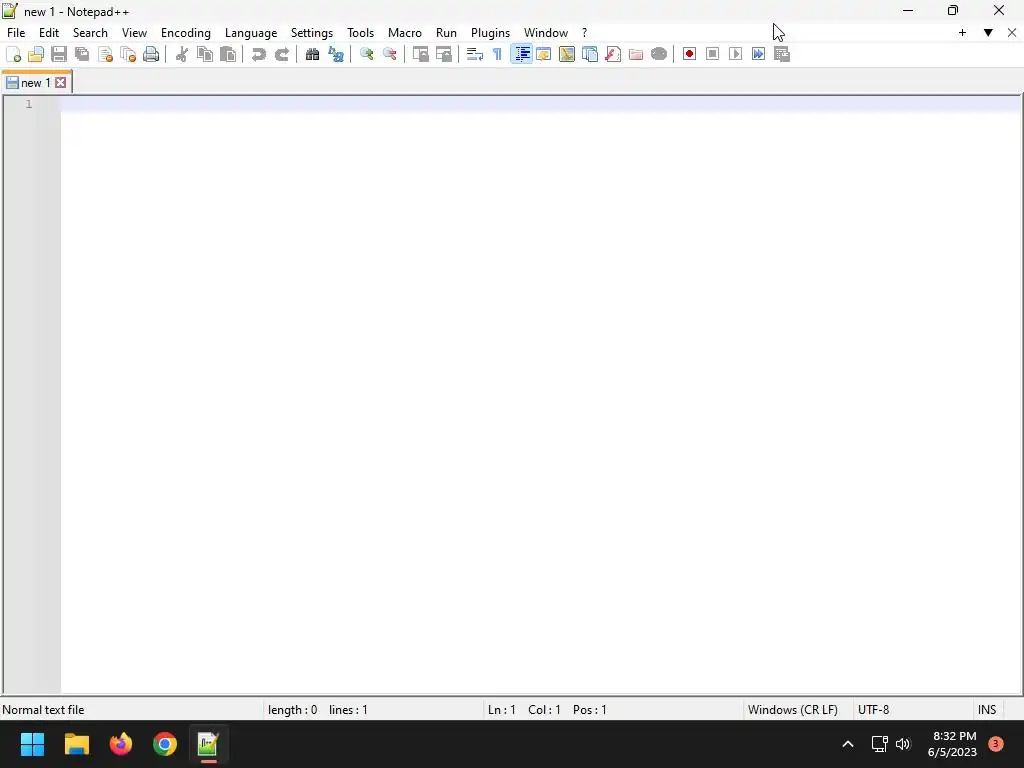Click the 'Ln : 1' status bar field

[x=502, y=710]
